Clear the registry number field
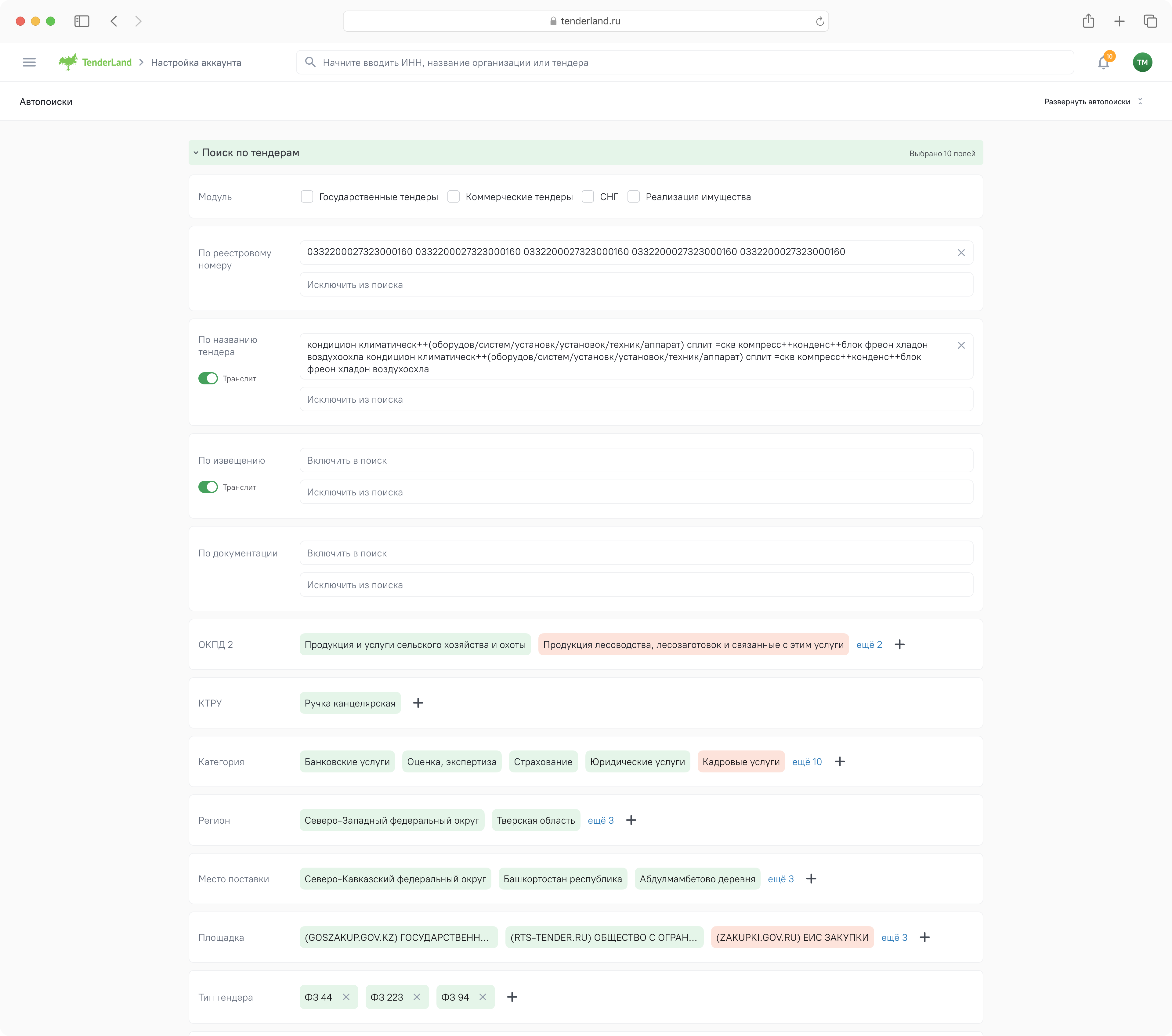The width and height of the screenshot is (1172, 1036). click(x=961, y=253)
